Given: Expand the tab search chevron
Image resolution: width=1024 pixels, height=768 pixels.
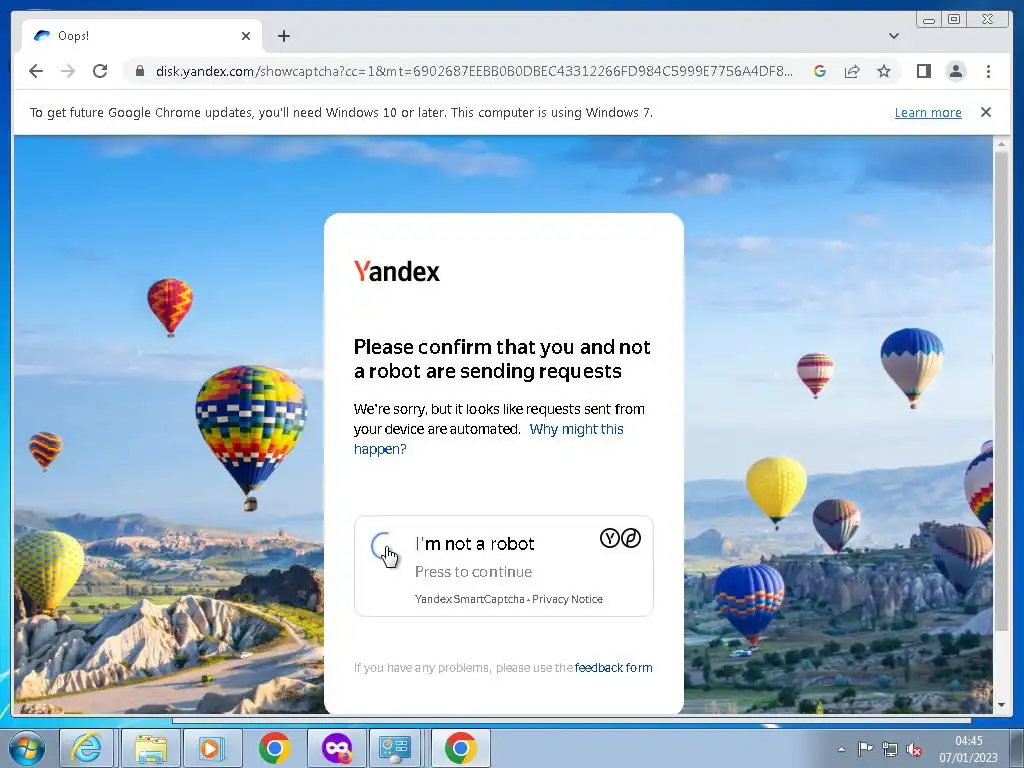Looking at the screenshot, I should pos(893,36).
